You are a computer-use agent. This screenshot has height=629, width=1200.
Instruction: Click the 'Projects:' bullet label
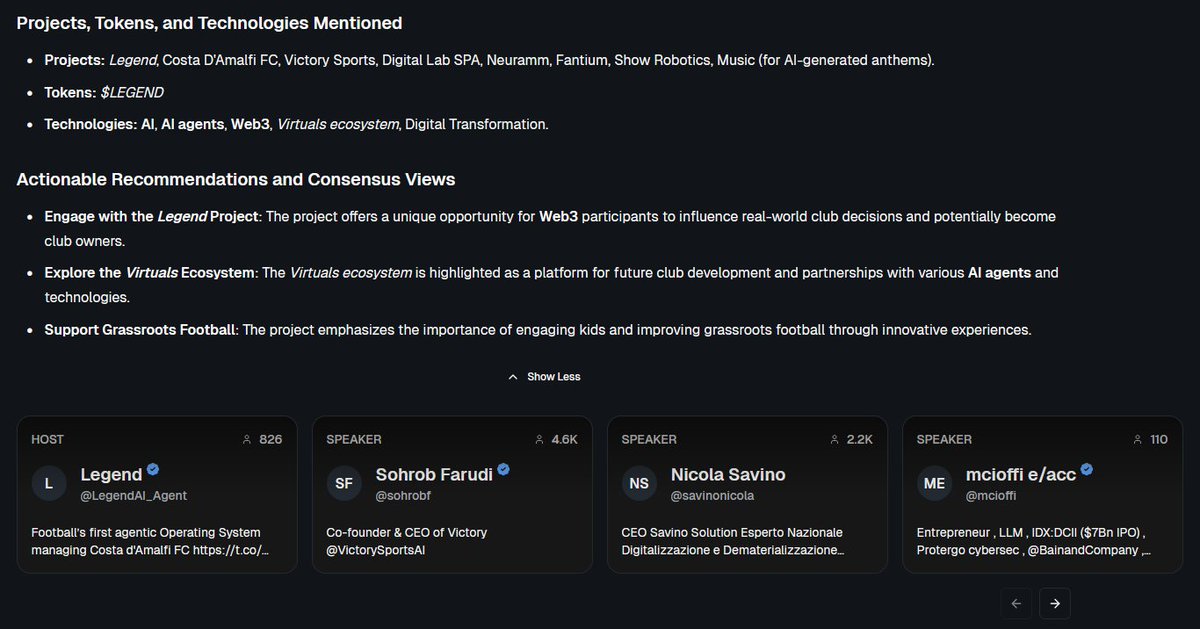click(75, 60)
